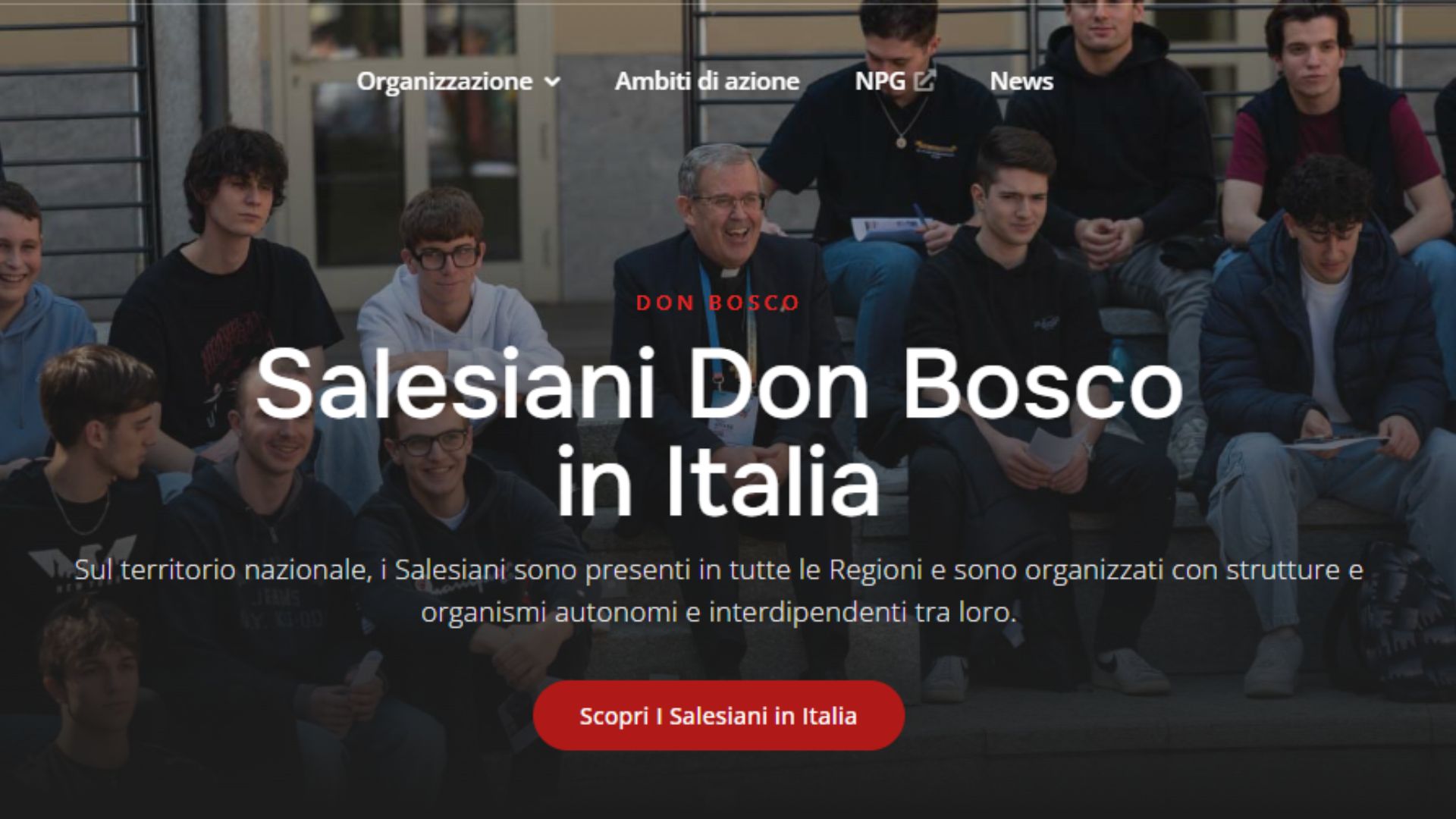This screenshot has width=1456, height=819.
Task: Click Scopri I Salesiani in Italia button
Action: [718, 715]
